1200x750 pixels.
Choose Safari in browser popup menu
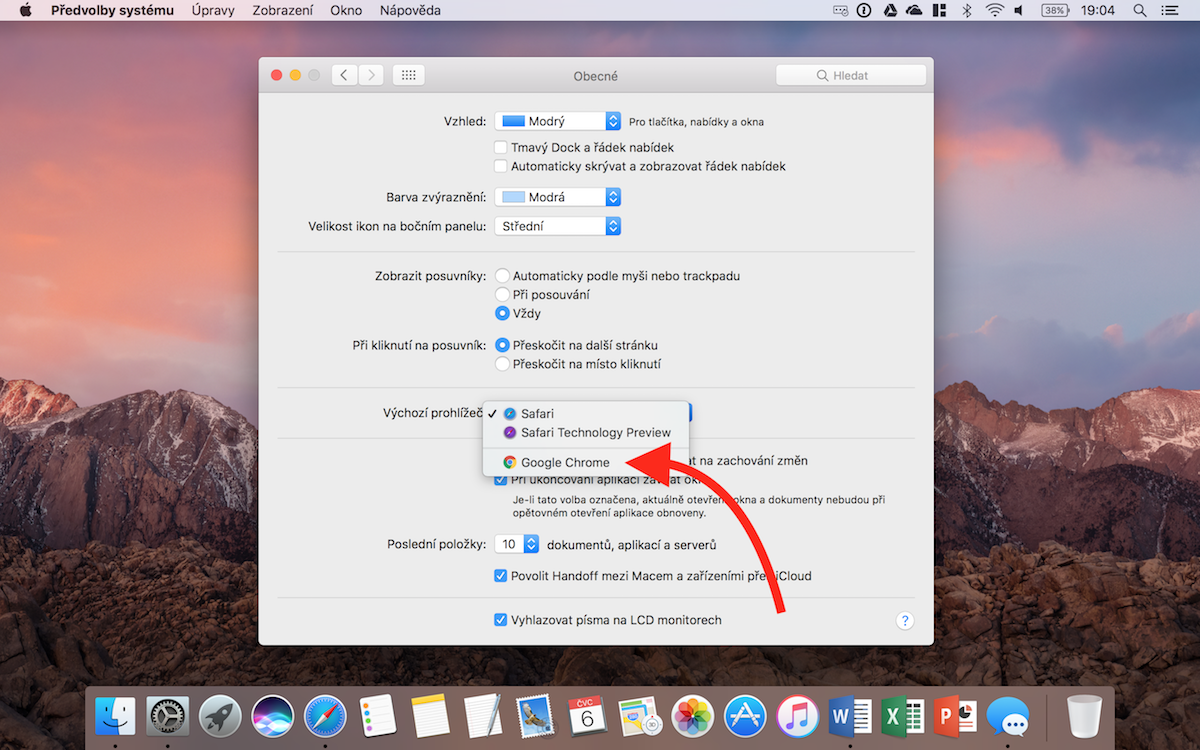pyautogui.click(x=586, y=413)
